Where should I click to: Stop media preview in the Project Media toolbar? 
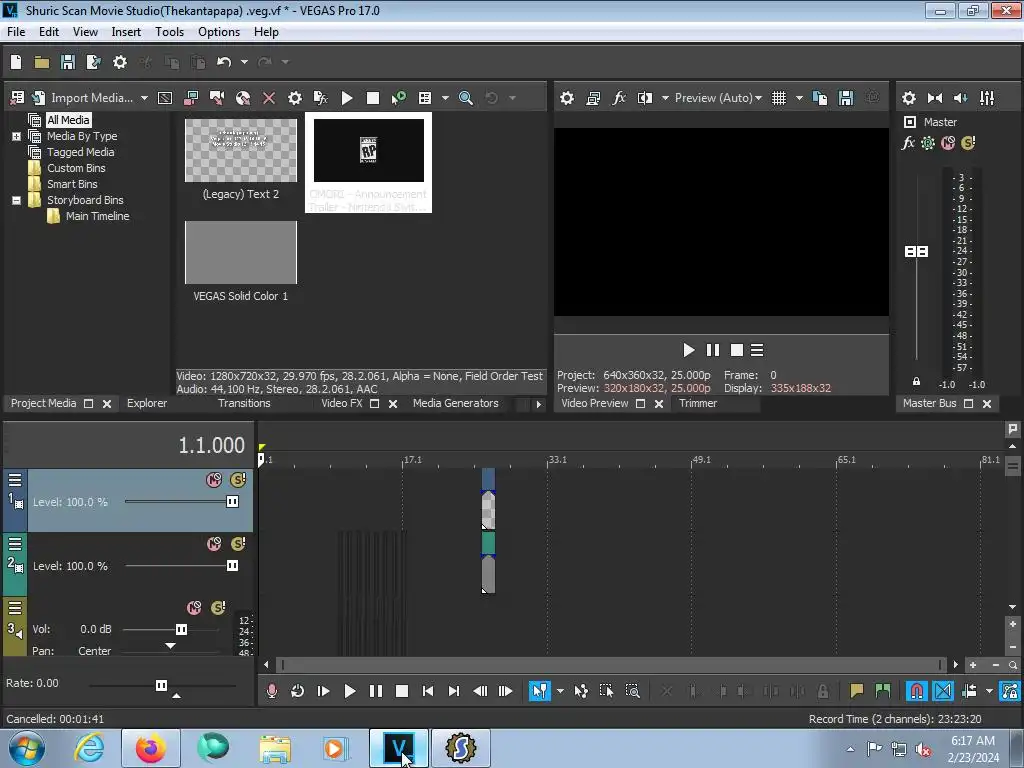(x=373, y=98)
